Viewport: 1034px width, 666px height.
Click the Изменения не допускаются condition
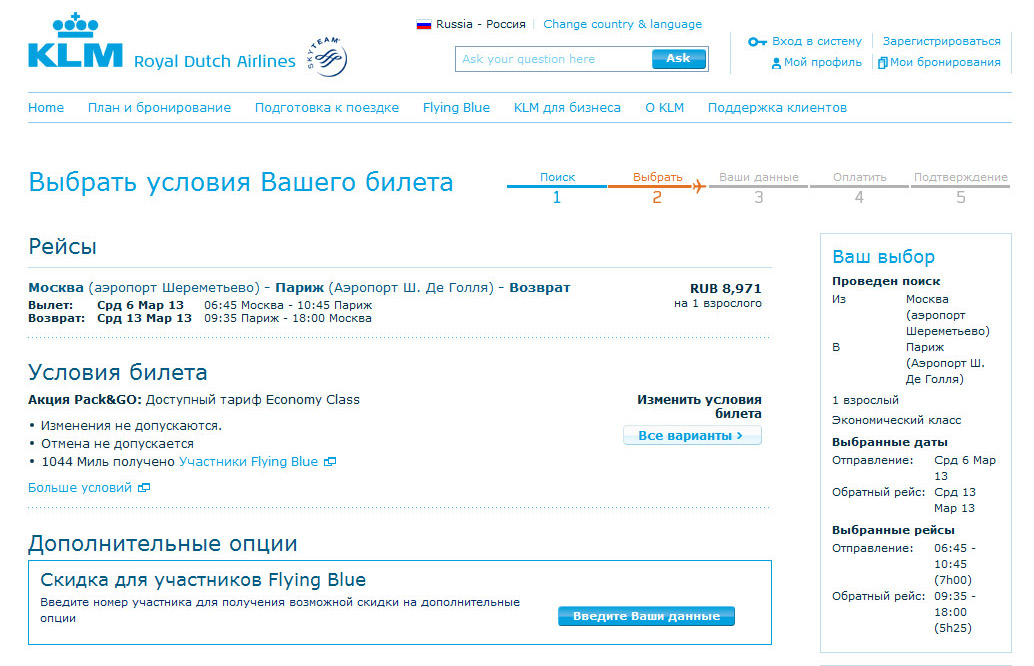pos(131,426)
